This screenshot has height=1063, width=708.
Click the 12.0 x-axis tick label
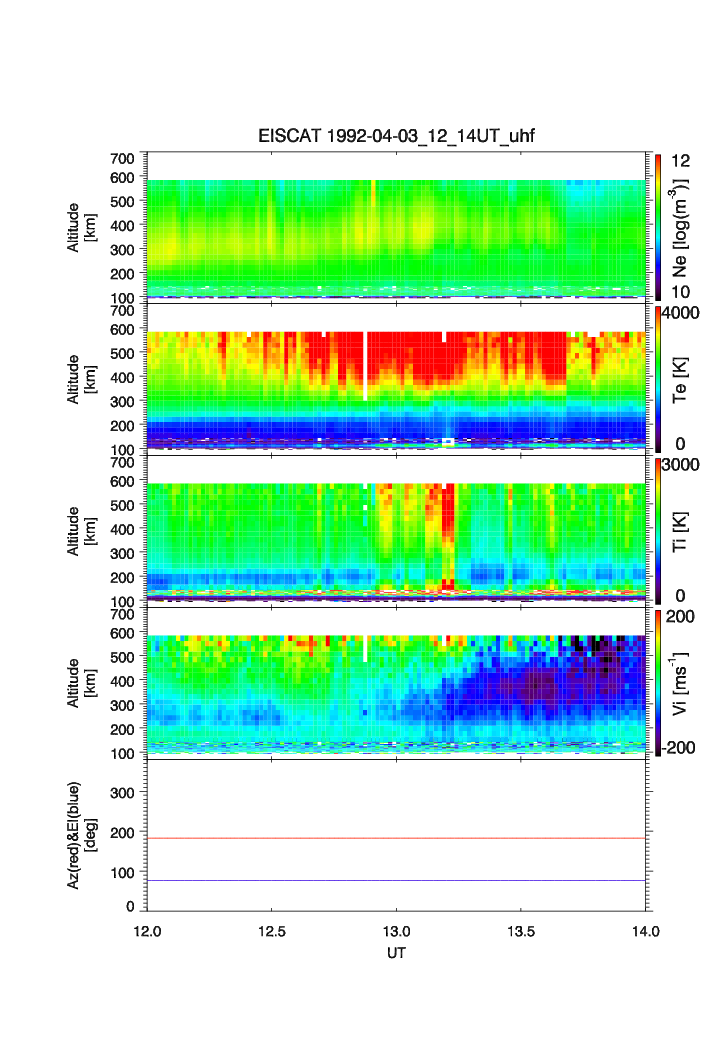pyautogui.click(x=147, y=931)
